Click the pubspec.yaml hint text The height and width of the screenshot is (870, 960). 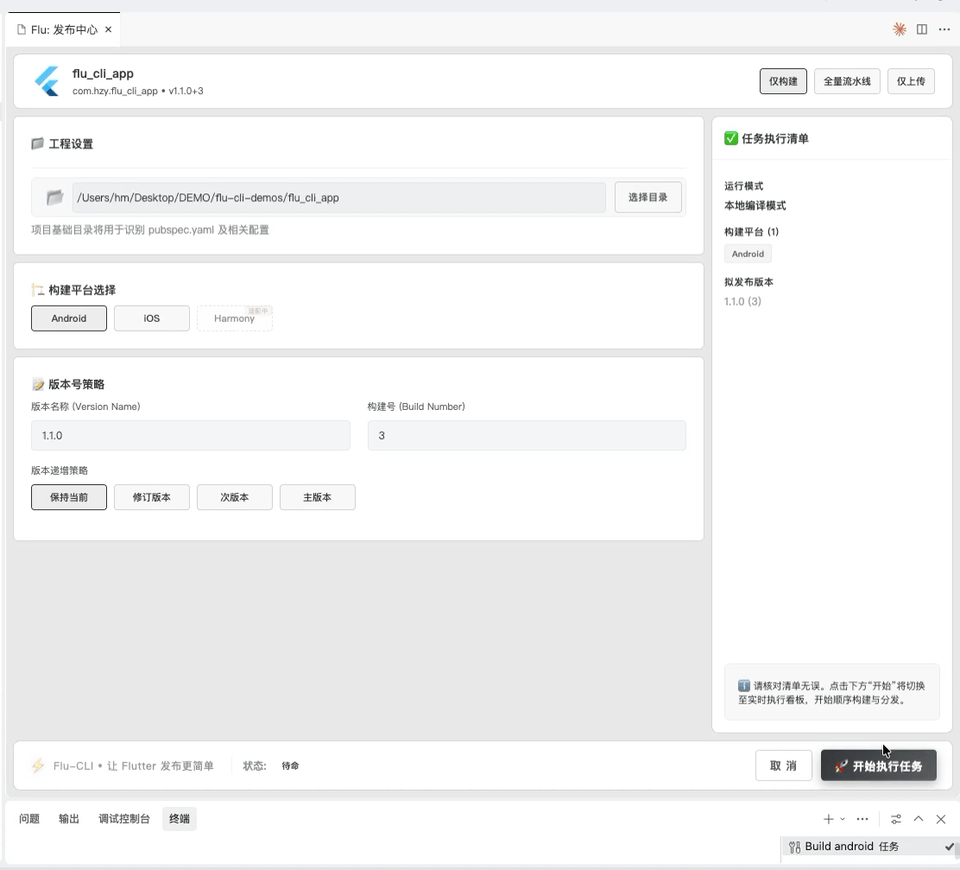pyautogui.click(x=150, y=230)
